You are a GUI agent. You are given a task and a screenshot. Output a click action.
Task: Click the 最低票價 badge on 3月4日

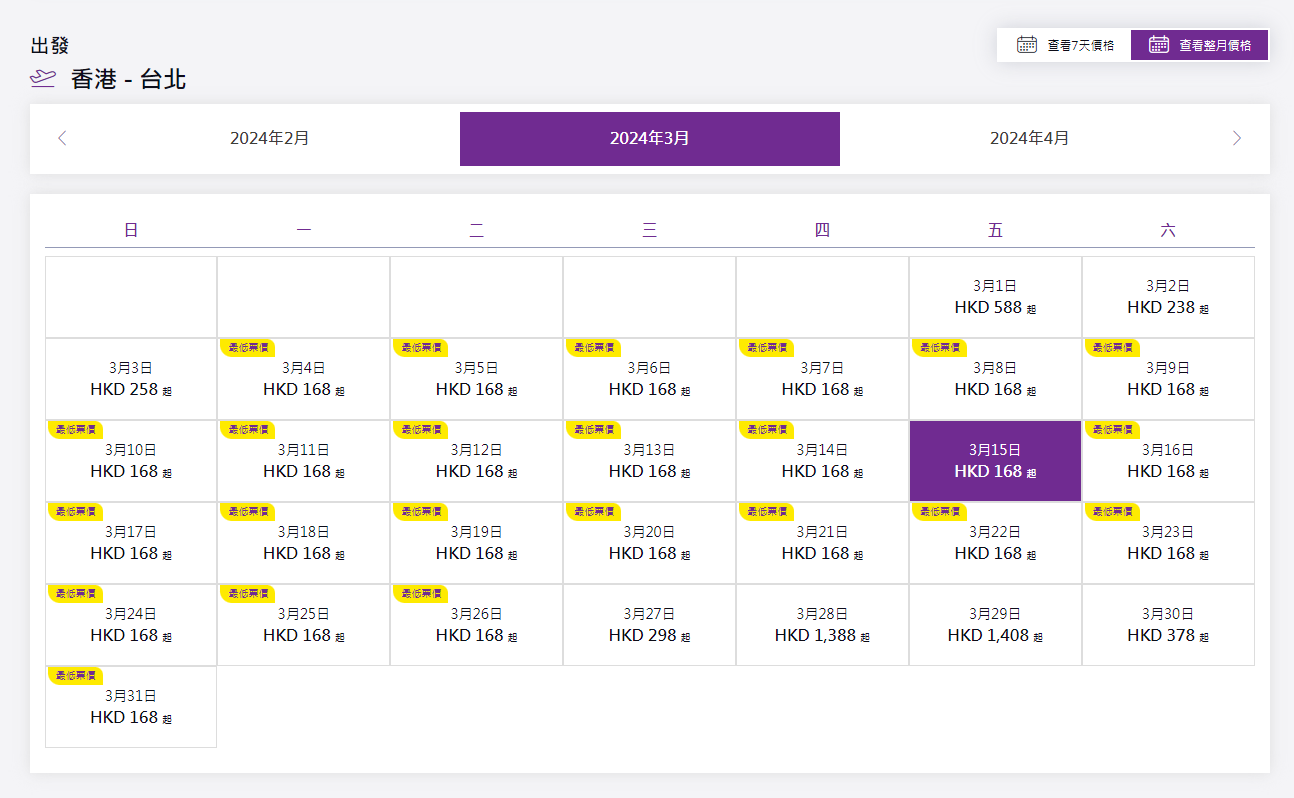247,348
